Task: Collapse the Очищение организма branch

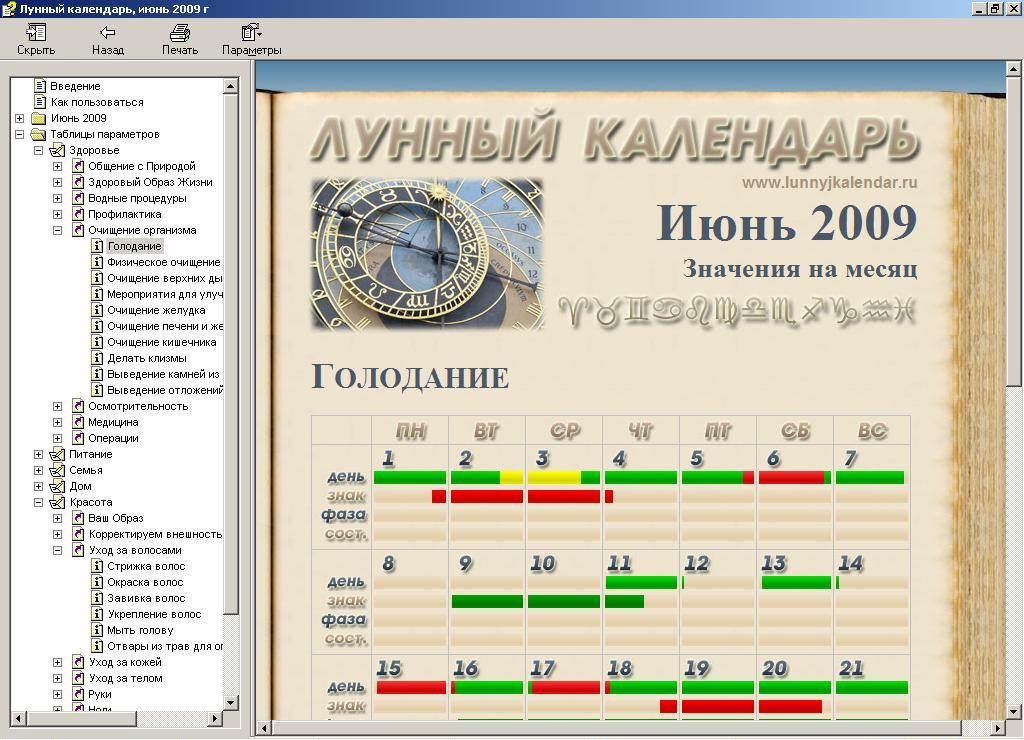Action: [57, 231]
